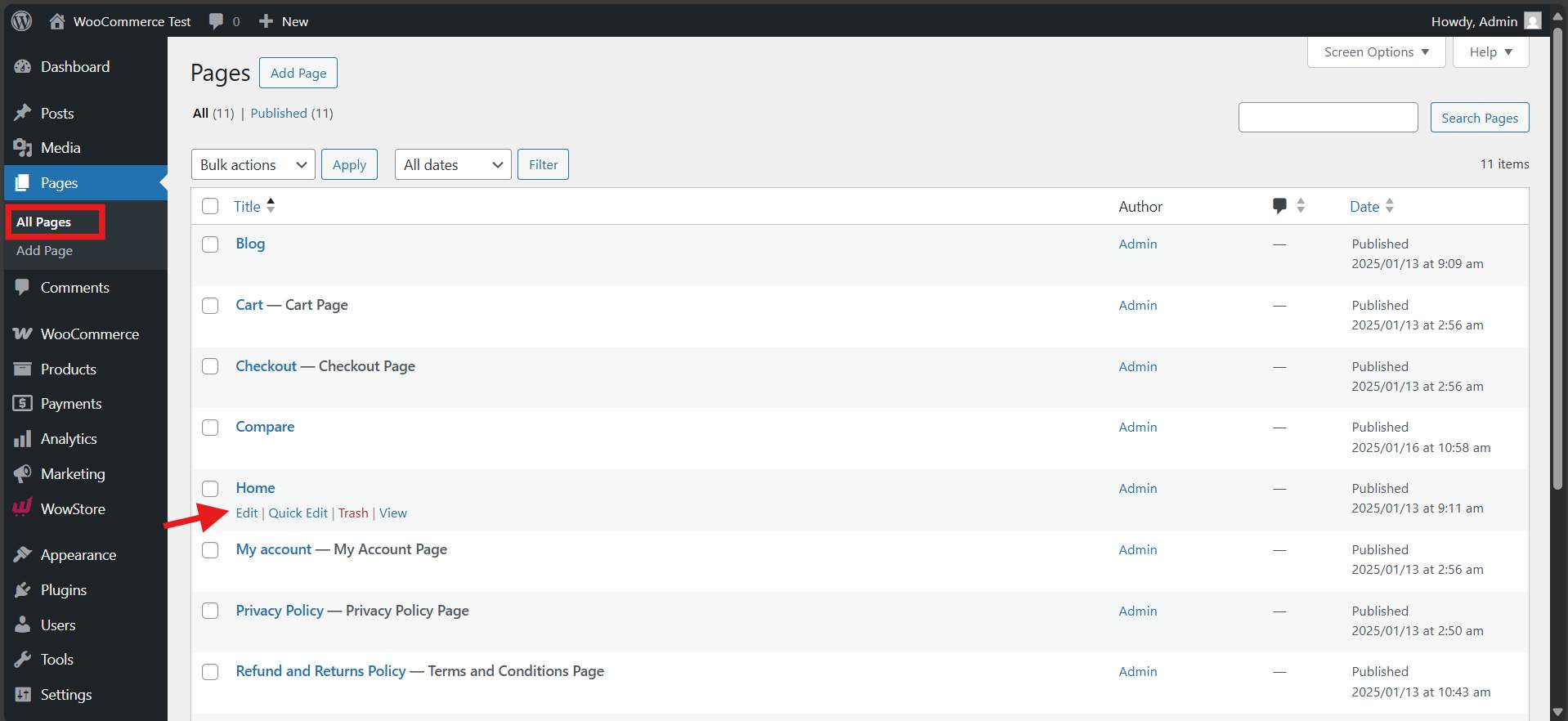
Task: Open the Bulk actions dropdown
Action: click(253, 164)
